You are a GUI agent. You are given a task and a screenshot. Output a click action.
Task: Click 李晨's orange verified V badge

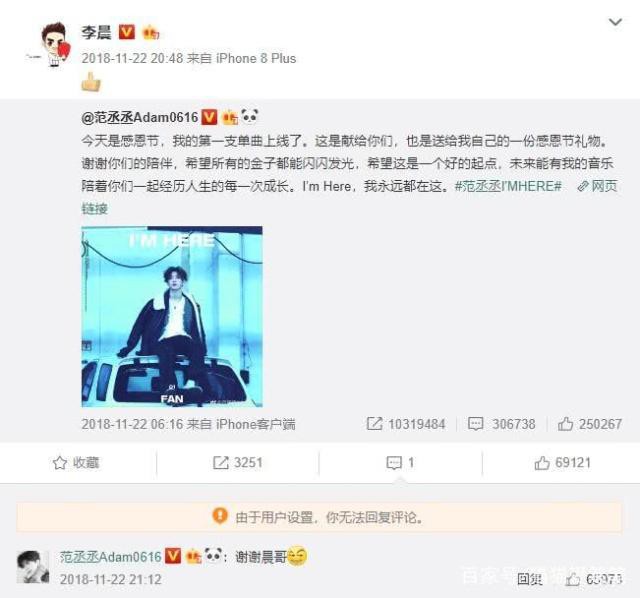point(127,32)
